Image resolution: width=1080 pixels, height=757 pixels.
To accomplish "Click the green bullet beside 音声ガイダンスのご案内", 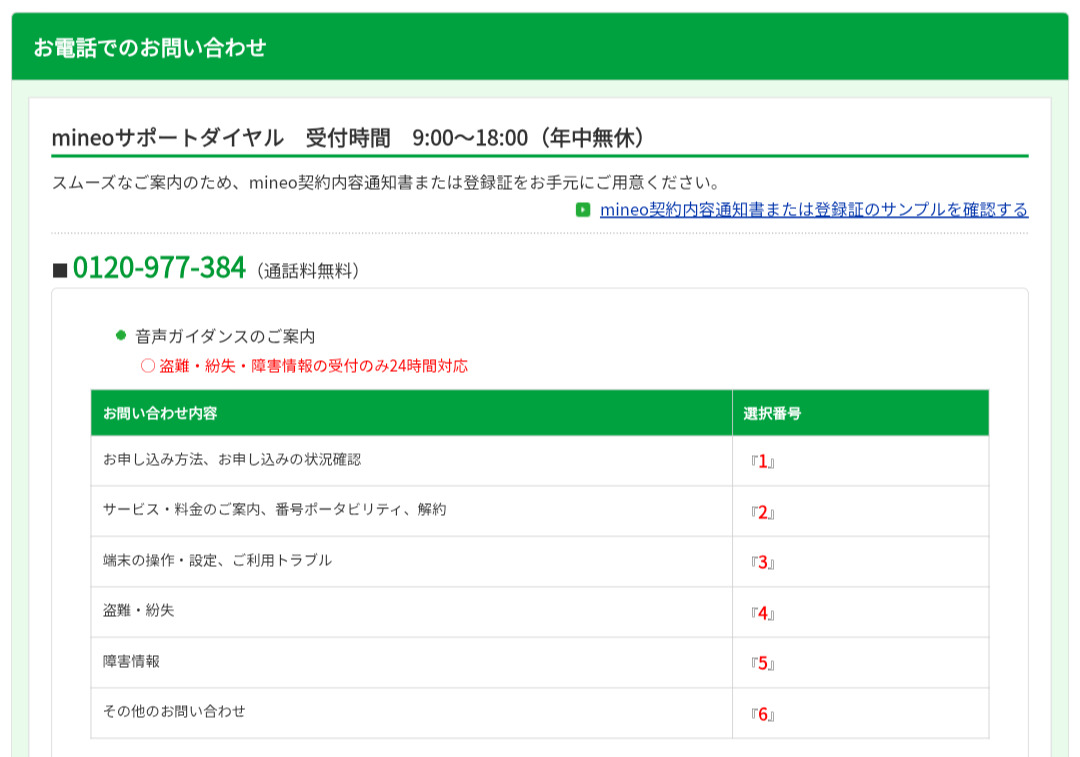I will click(121, 335).
